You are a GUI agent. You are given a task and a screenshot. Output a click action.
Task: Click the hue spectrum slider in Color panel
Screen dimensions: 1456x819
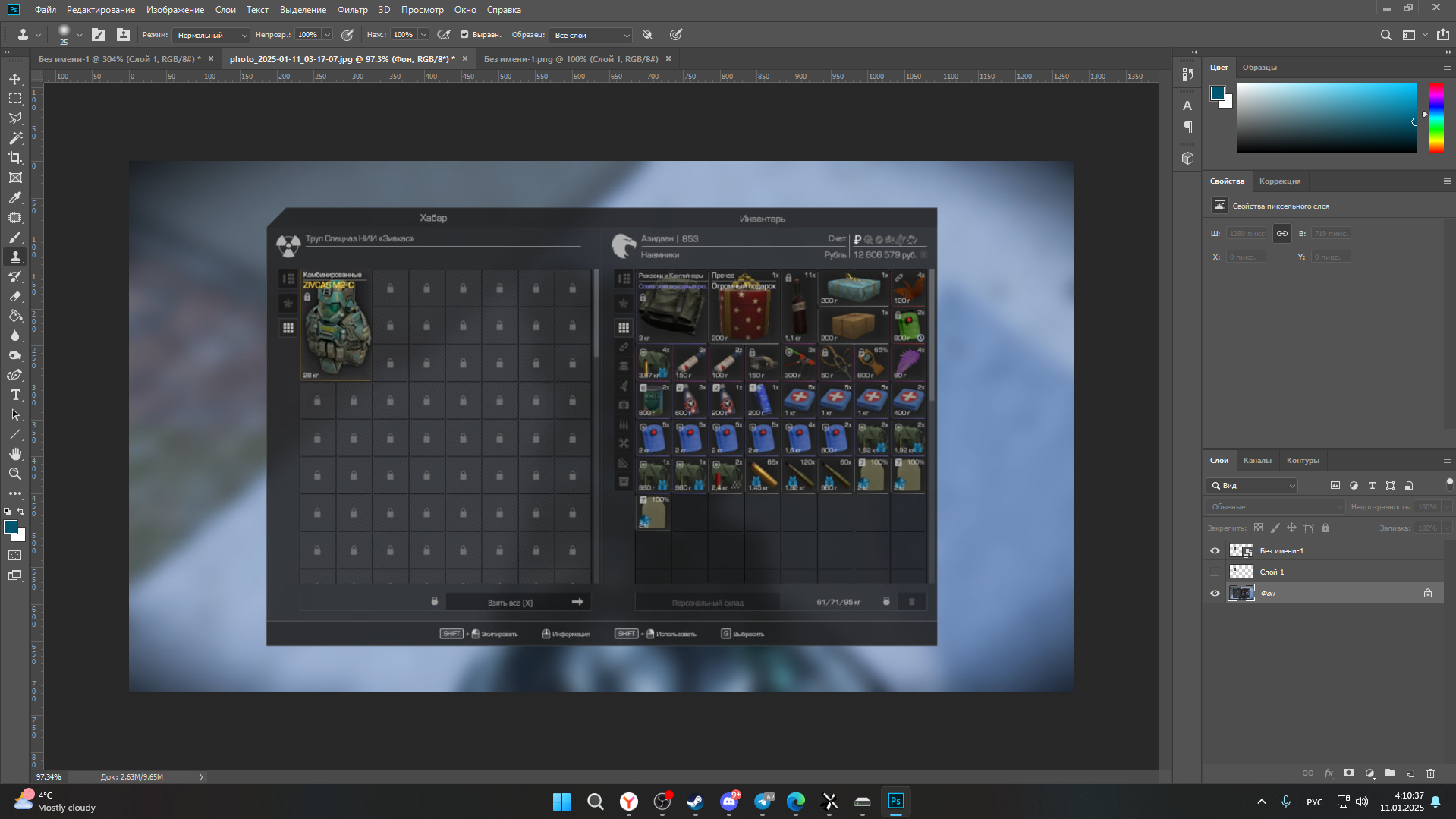[x=1436, y=118]
